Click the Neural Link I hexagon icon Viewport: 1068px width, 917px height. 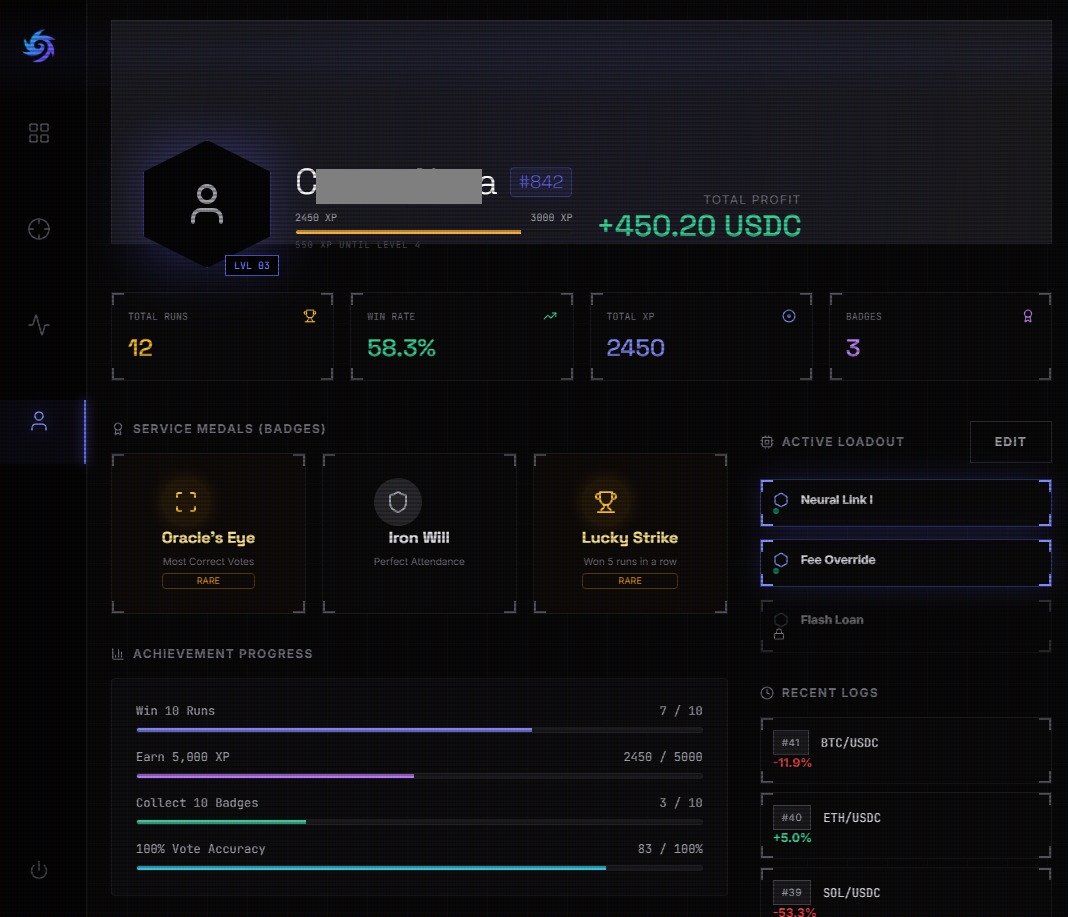click(781, 499)
